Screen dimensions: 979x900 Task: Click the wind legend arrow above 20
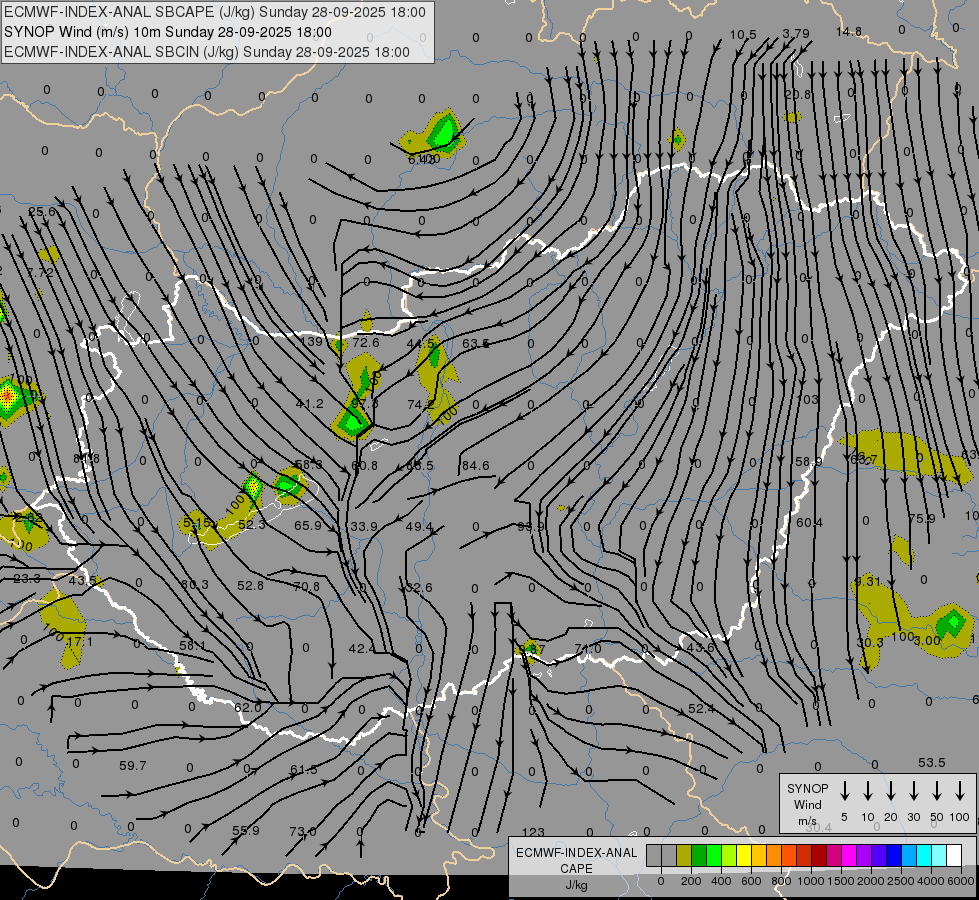point(890,791)
